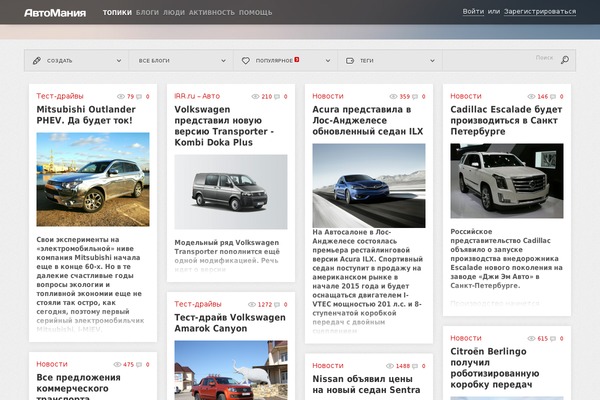Click views eye icon on Cadillac Escalade card

click(x=532, y=96)
